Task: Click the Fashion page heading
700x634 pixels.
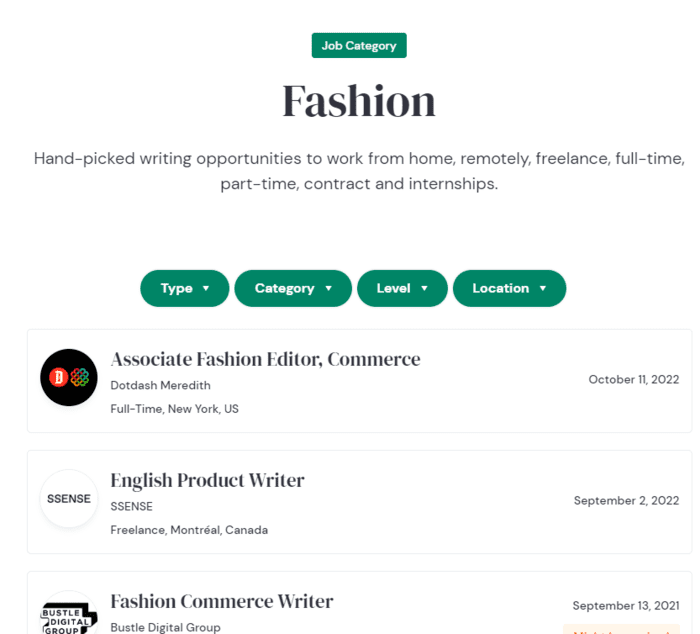Action: pos(359,101)
